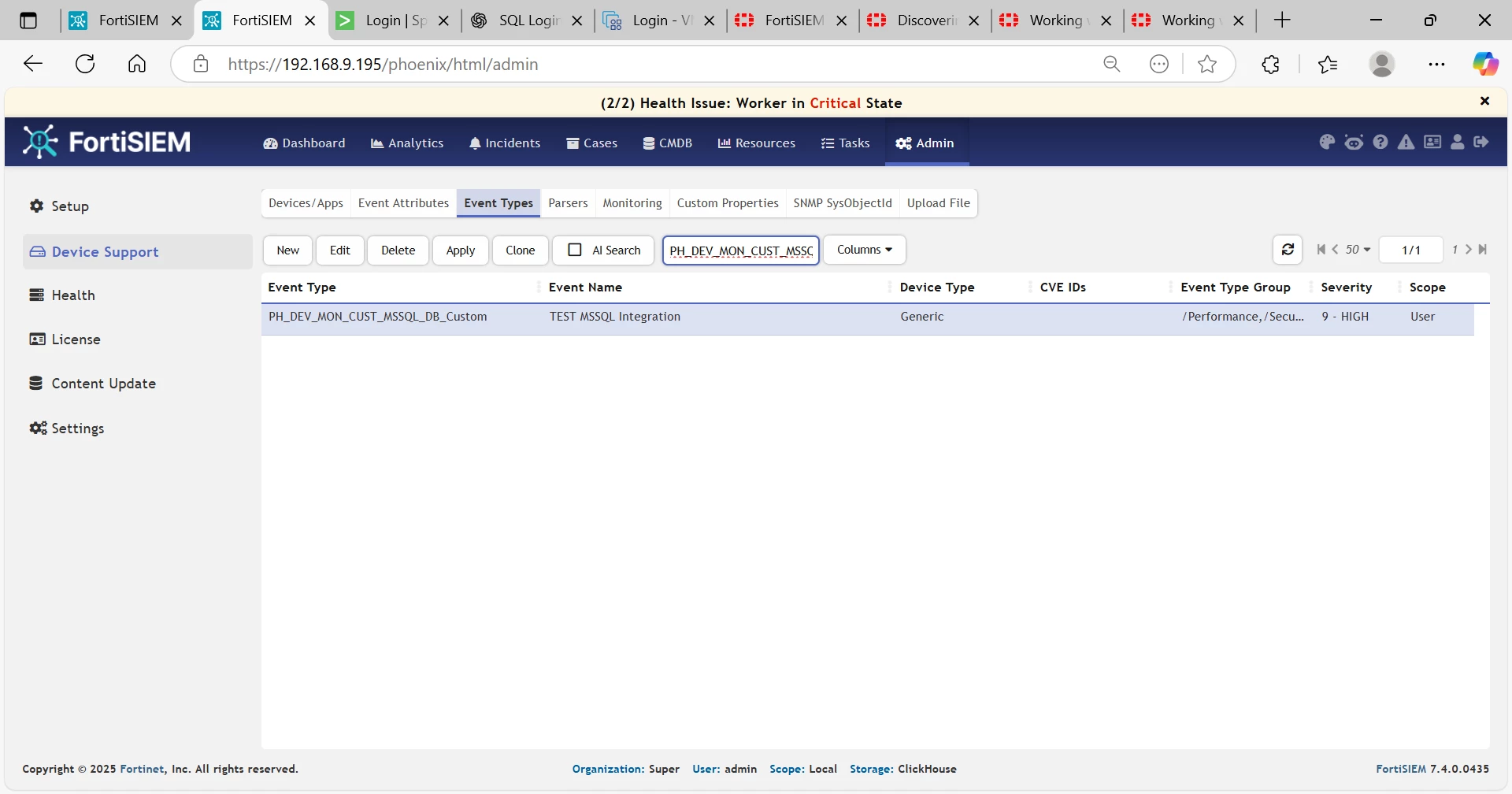Open the browser tab actions menu
1512x794 pixels.
click(x=28, y=20)
